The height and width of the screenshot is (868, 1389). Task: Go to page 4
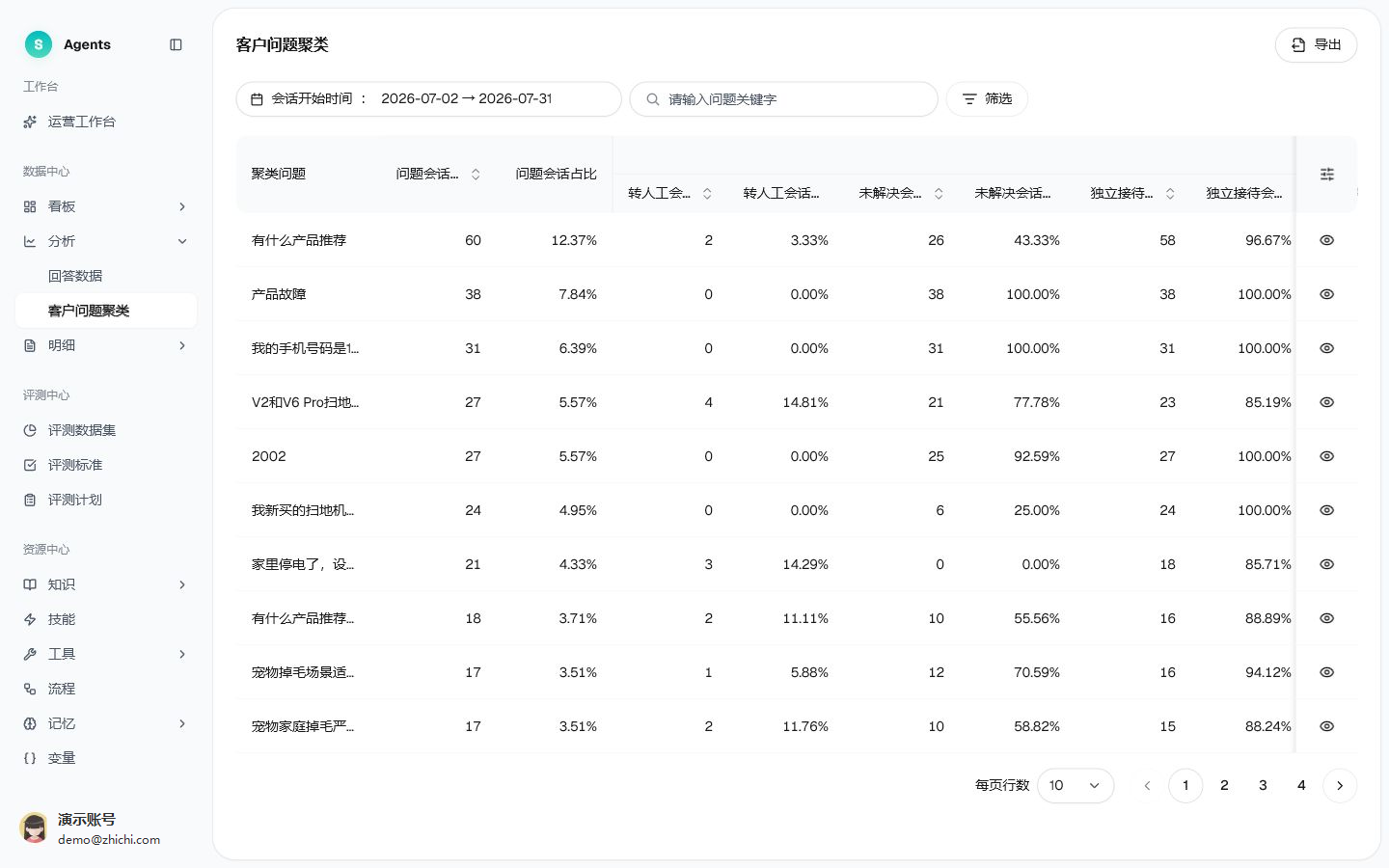[x=1301, y=785]
